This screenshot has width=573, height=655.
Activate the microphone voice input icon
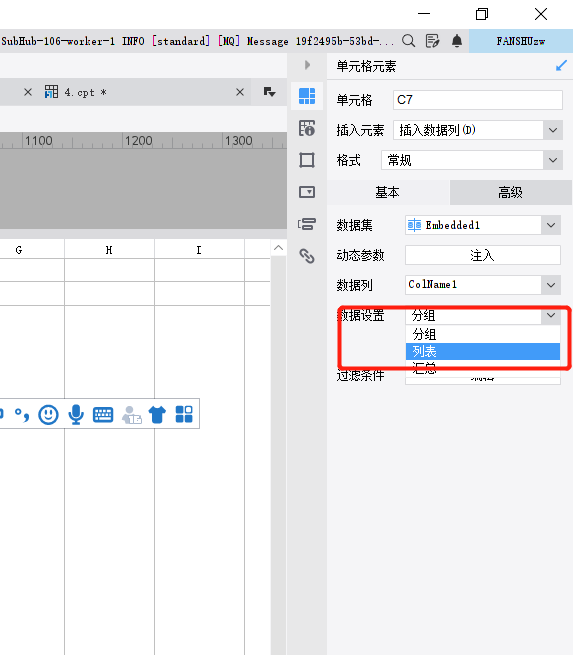(x=76, y=414)
